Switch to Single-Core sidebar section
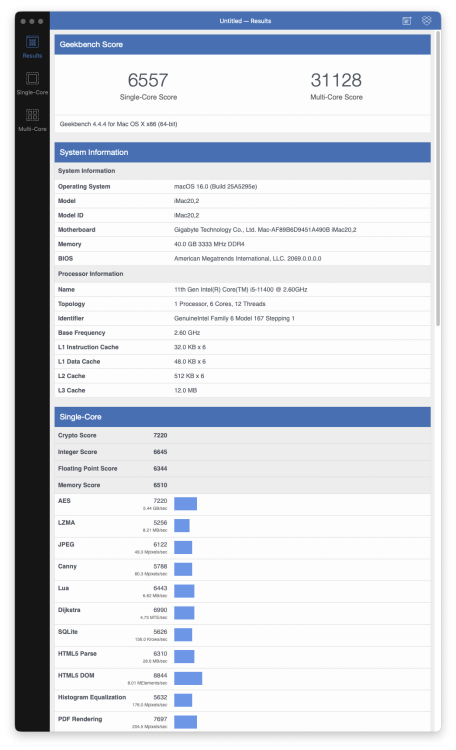The width and height of the screenshot is (456, 750). pos(32,83)
